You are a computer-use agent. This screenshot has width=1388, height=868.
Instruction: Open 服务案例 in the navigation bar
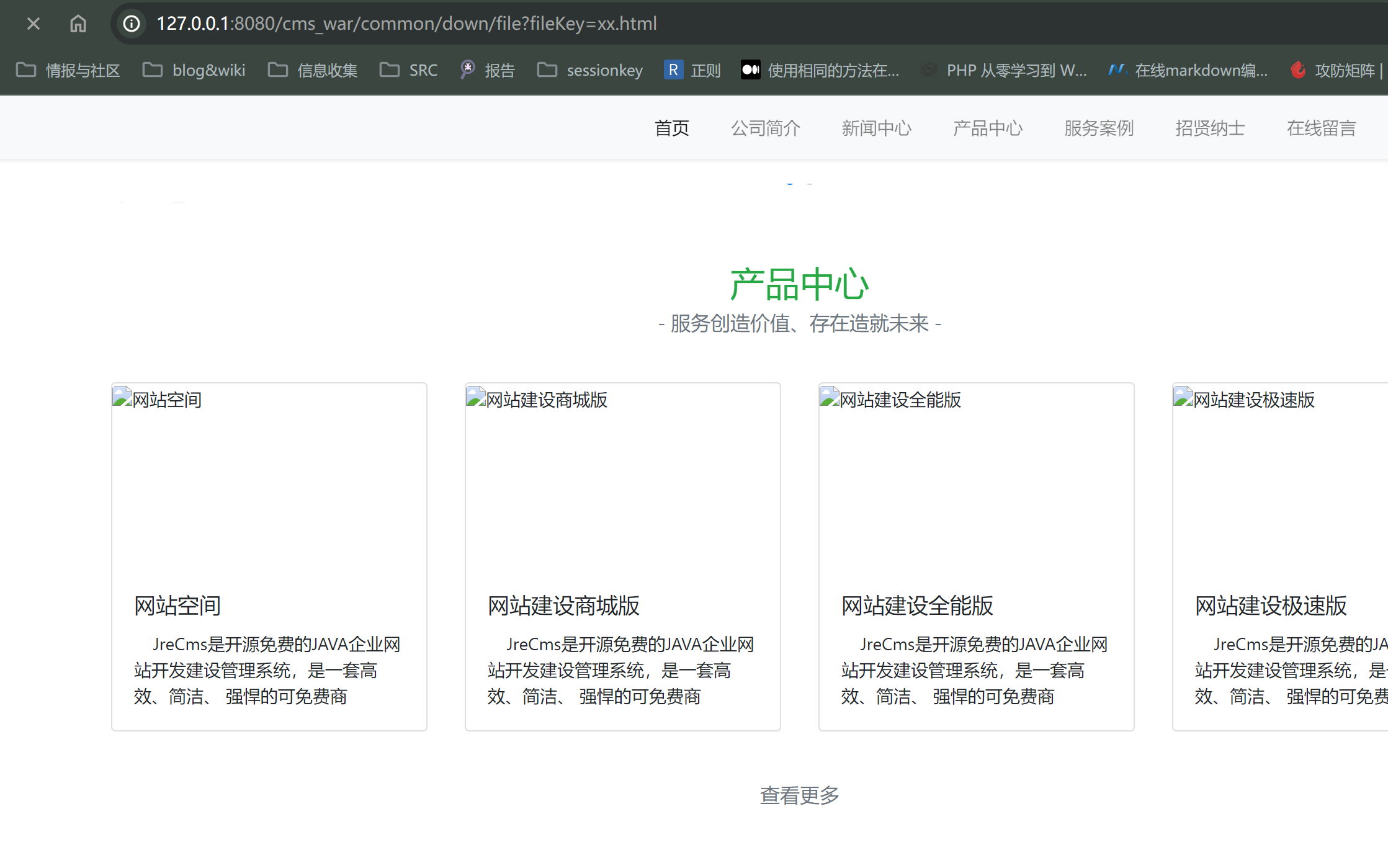point(1099,128)
